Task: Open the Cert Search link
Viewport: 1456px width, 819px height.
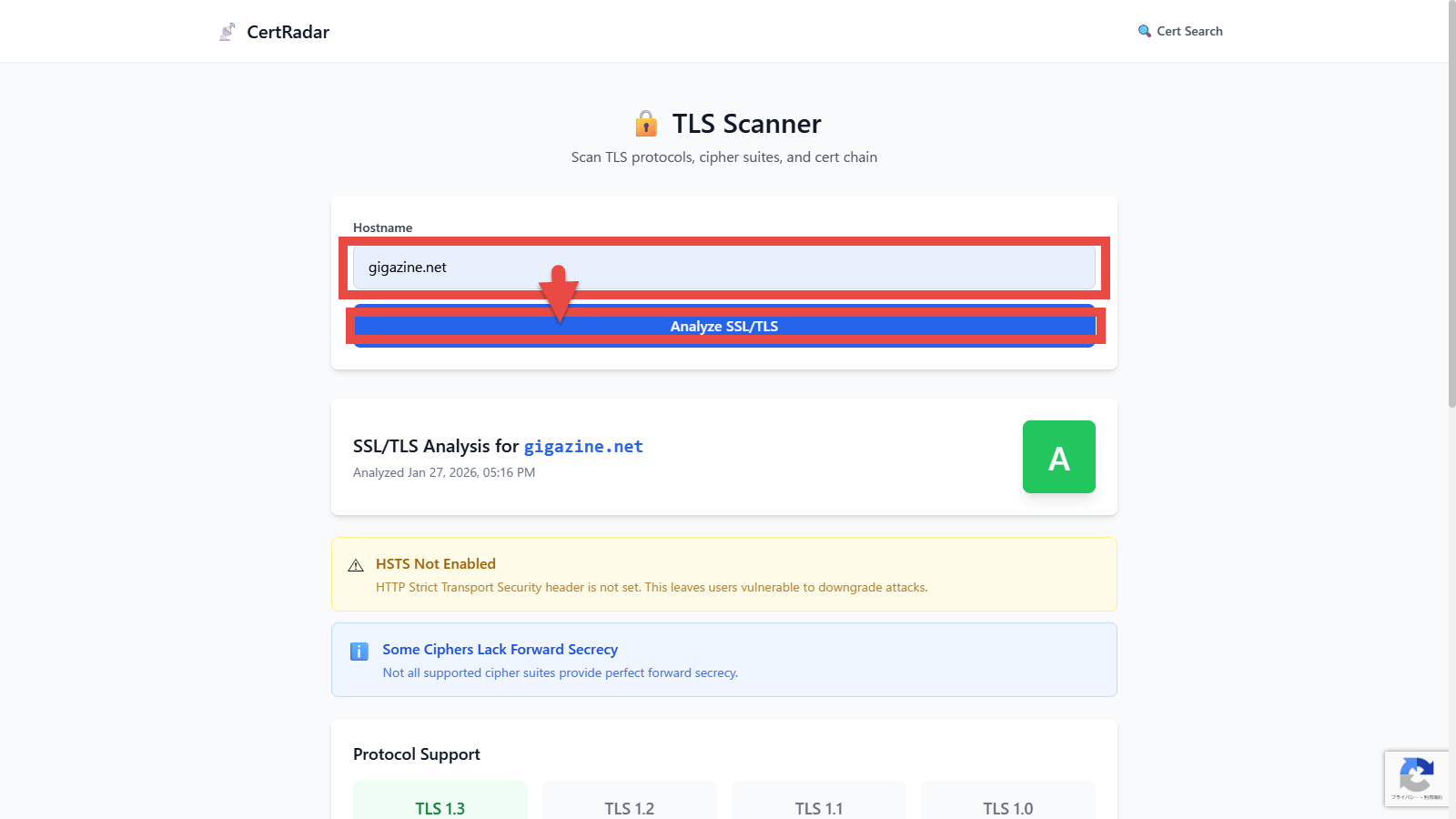Action: [x=1189, y=31]
